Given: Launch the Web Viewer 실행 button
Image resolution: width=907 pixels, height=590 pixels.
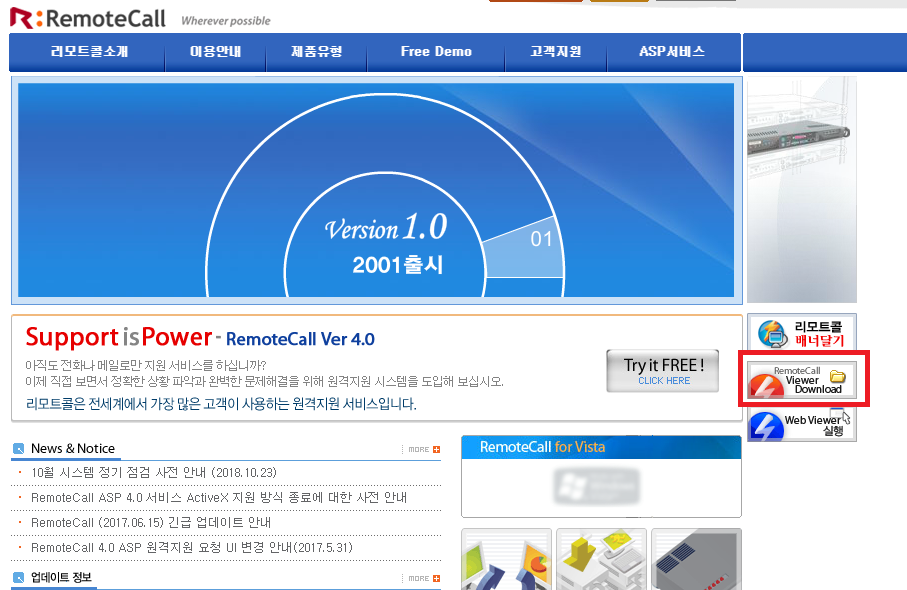Looking at the screenshot, I should pyautogui.click(x=802, y=425).
